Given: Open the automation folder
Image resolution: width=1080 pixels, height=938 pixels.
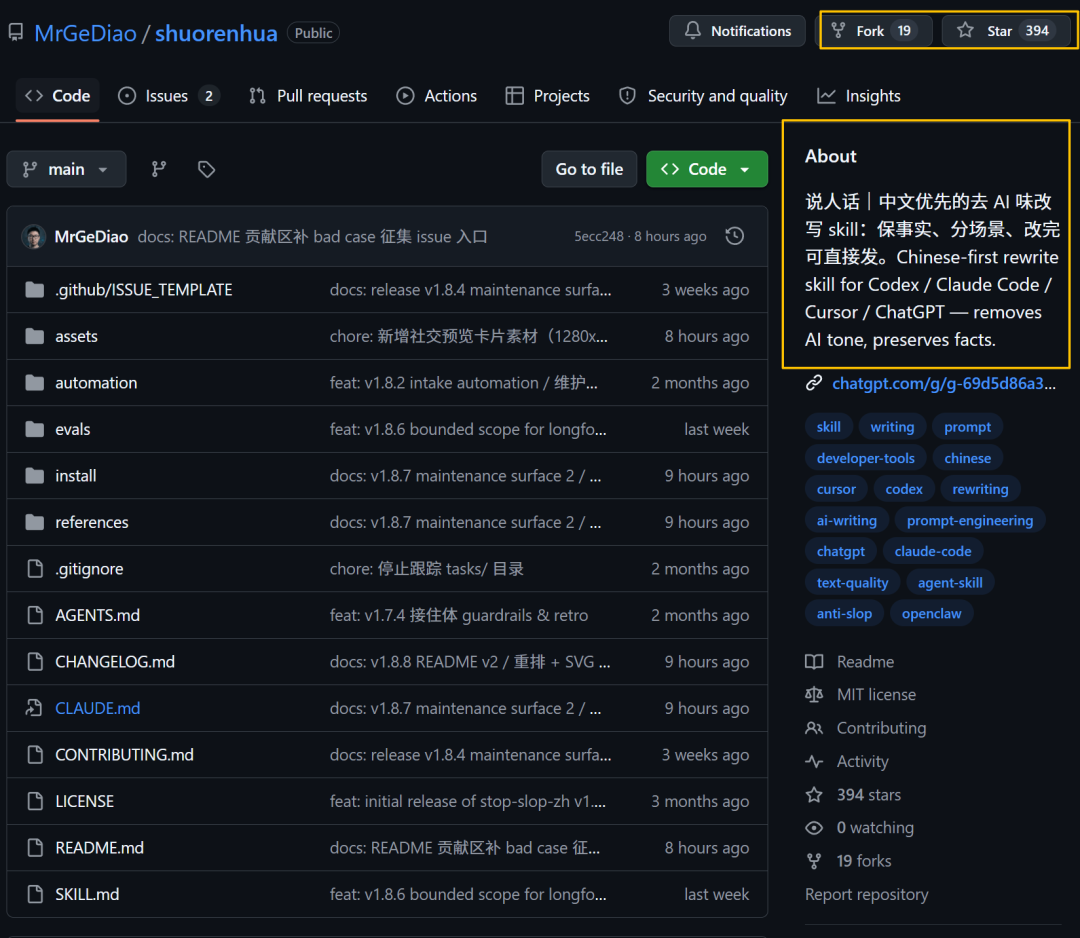Looking at the screenshot, I should pyautogui.click(x=96, y=383).
